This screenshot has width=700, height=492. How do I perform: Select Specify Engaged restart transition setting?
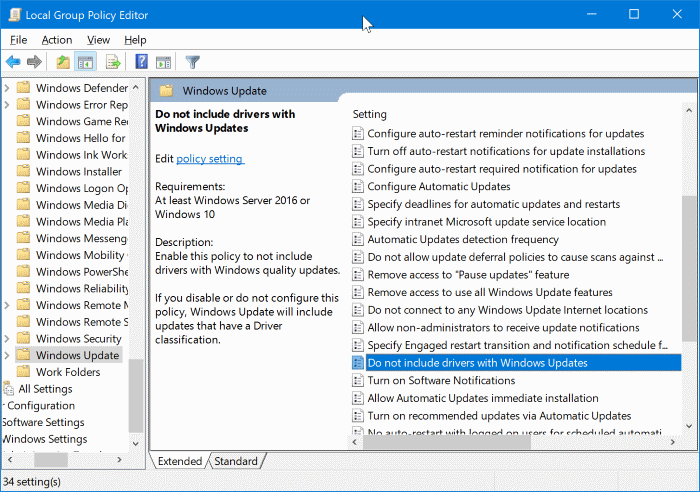pos(517,345)
